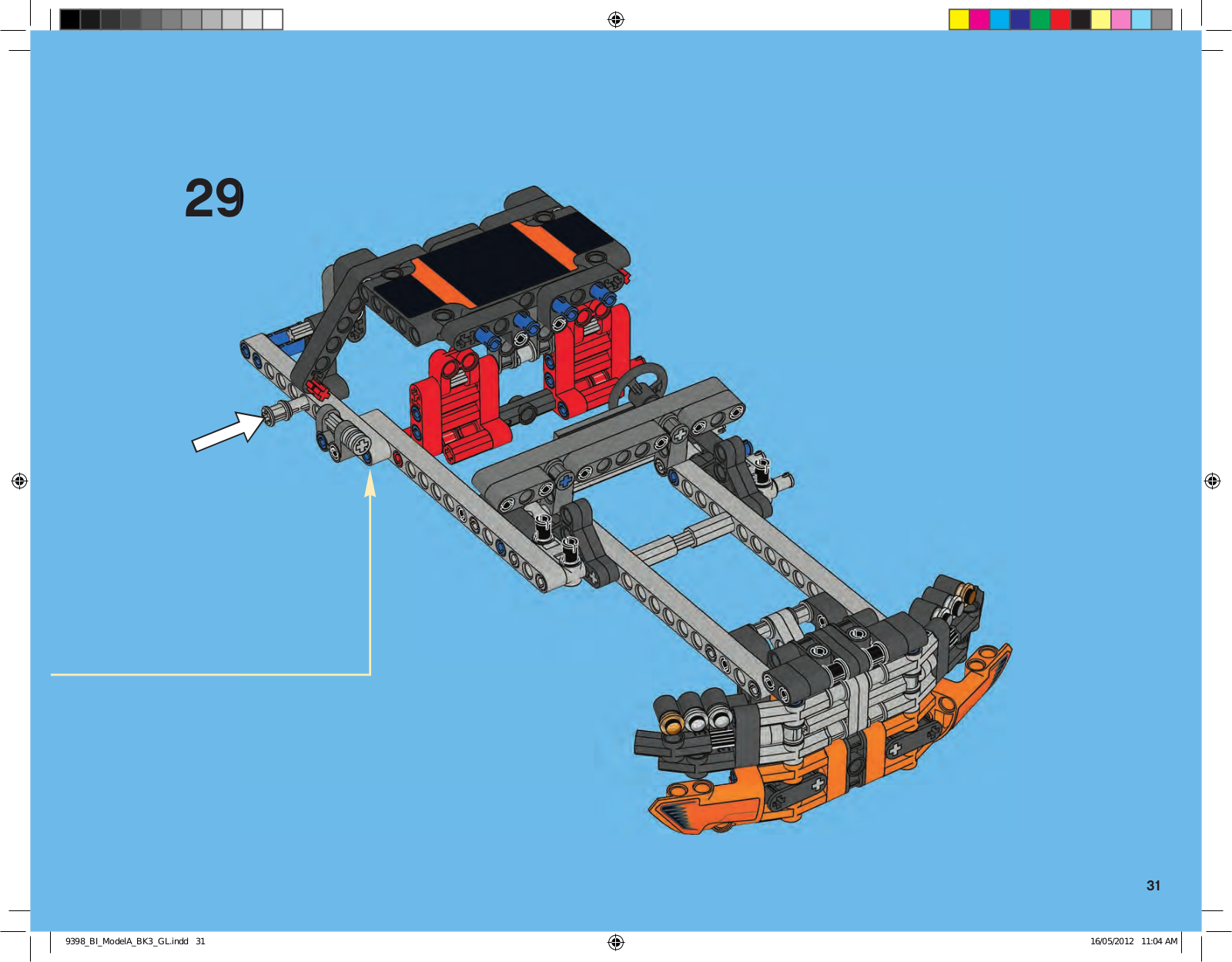Click the red swatch in the color bar
1232x962 pixels.
tap(1060, 19)
